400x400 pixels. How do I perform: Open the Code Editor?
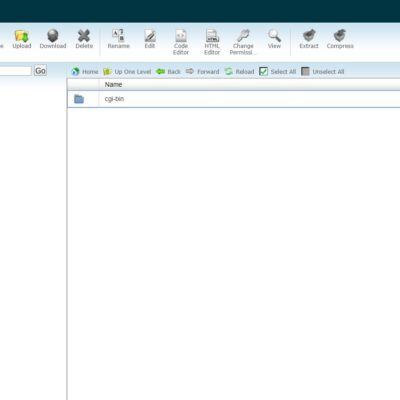point(181,36)
